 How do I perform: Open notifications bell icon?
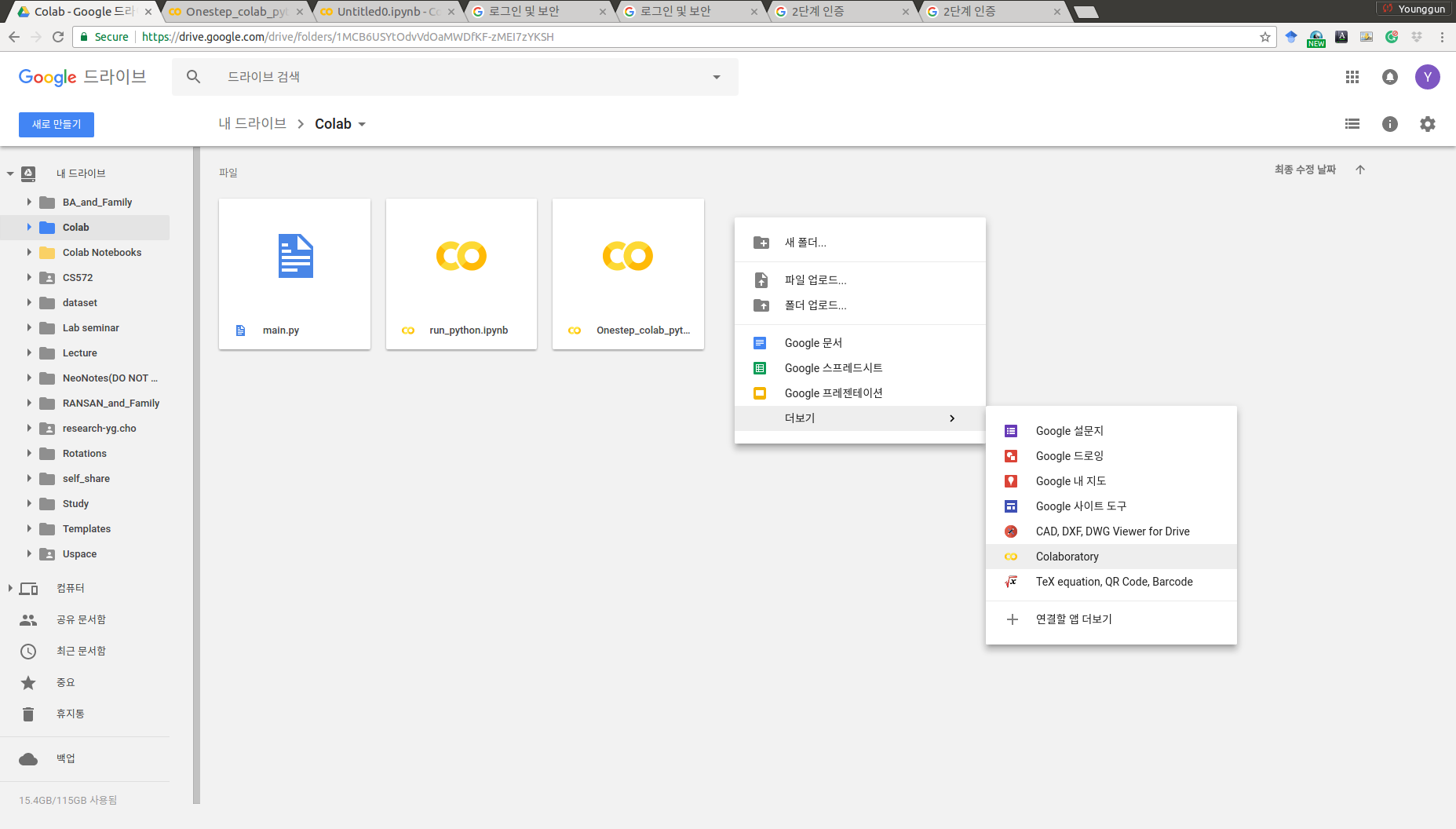1390,77
